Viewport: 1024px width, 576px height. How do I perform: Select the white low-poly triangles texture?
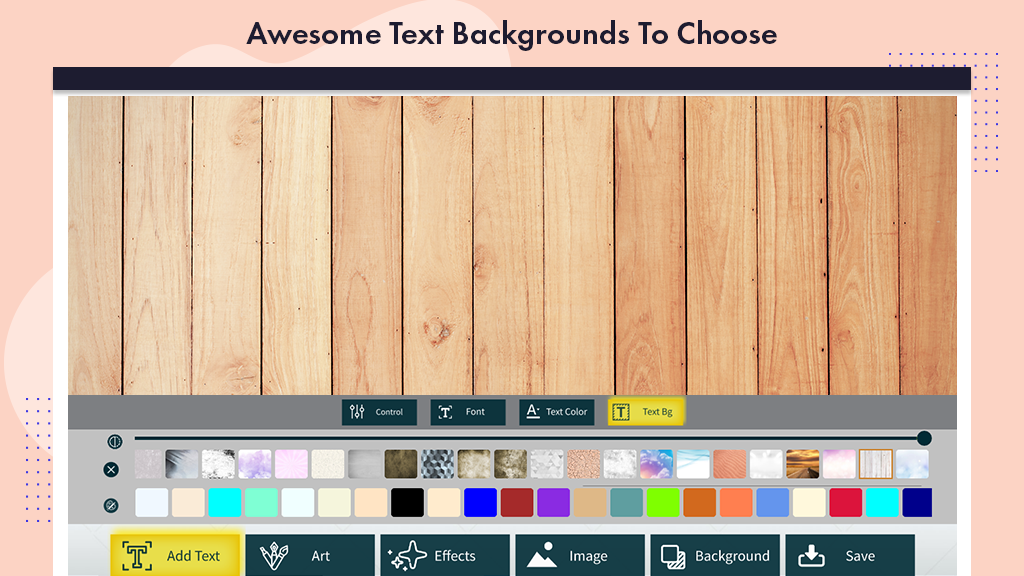547,464
